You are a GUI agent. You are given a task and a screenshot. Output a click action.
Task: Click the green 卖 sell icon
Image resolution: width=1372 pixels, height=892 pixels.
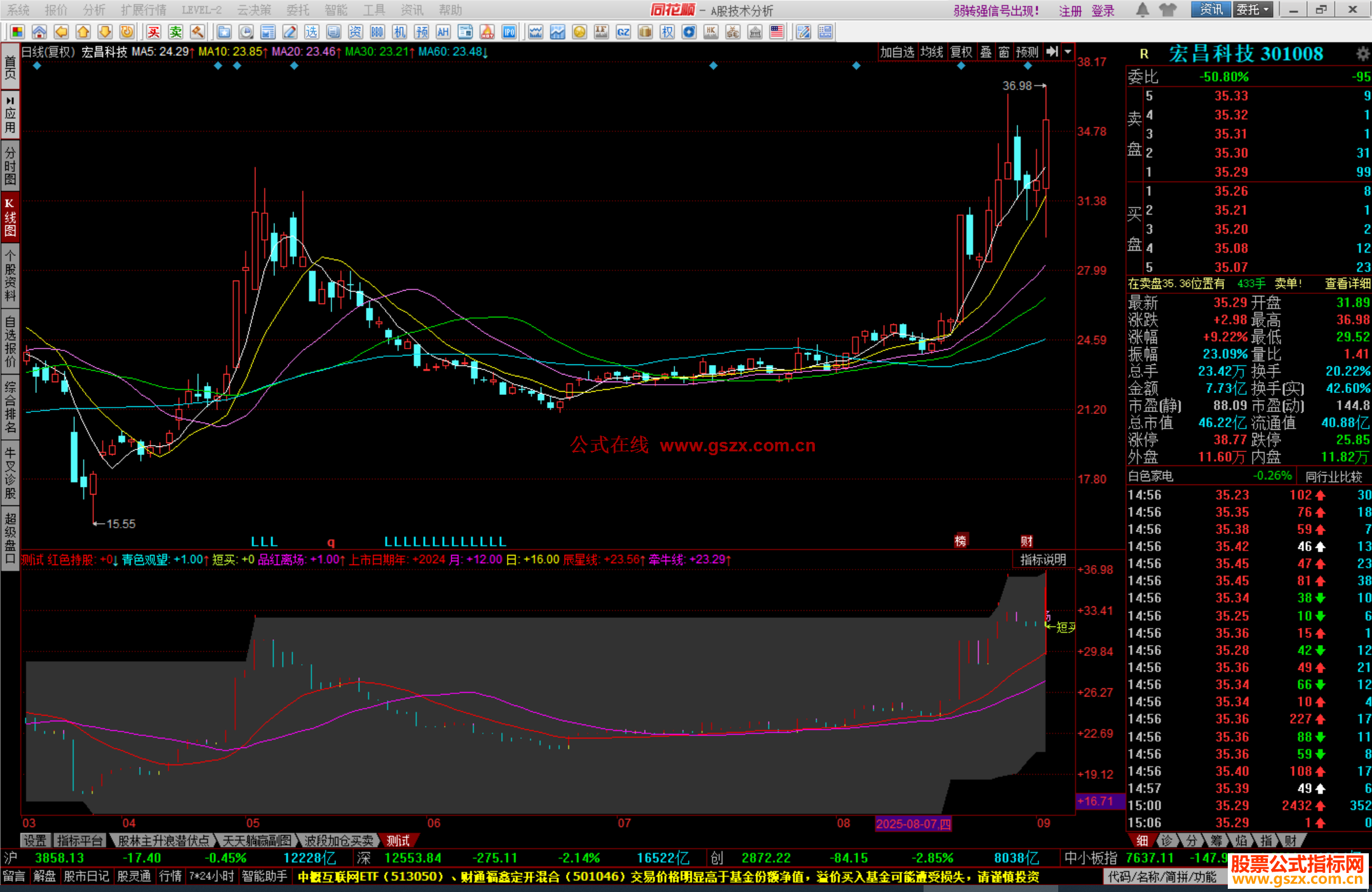[176, 32]
